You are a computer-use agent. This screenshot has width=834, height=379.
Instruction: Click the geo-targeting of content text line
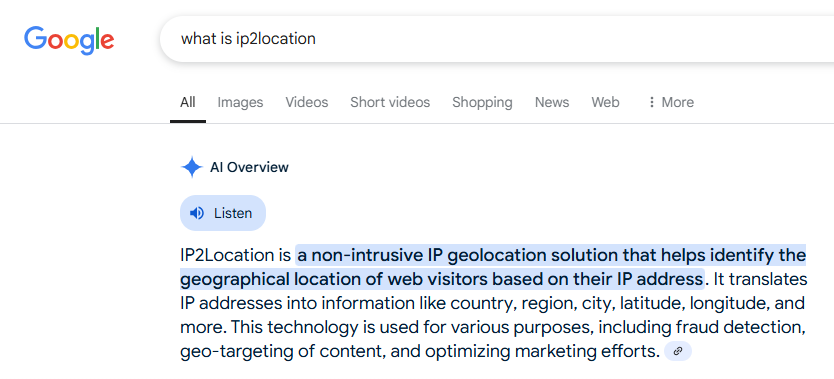click(420, 351)
